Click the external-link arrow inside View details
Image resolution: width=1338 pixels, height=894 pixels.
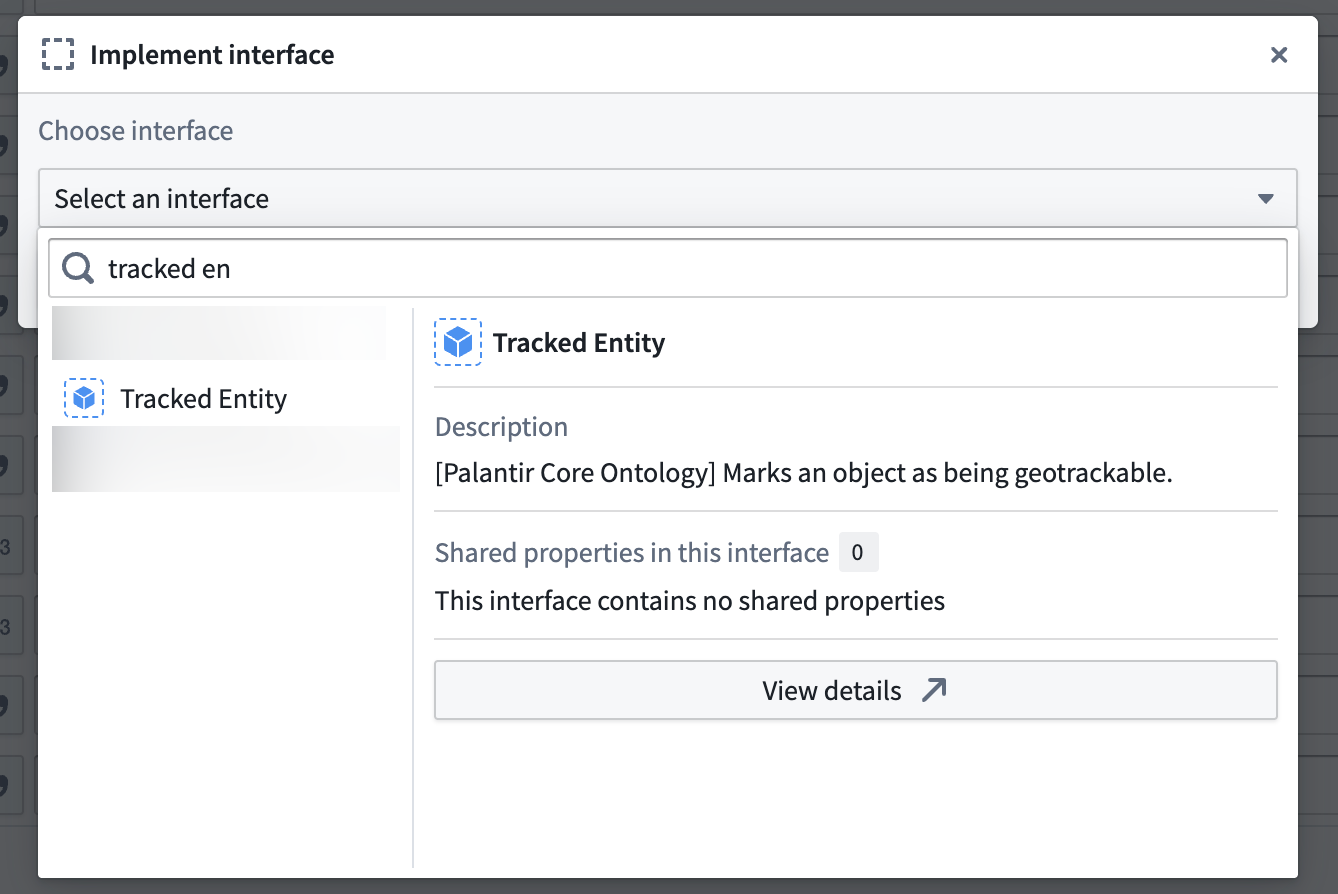point(934,690)
